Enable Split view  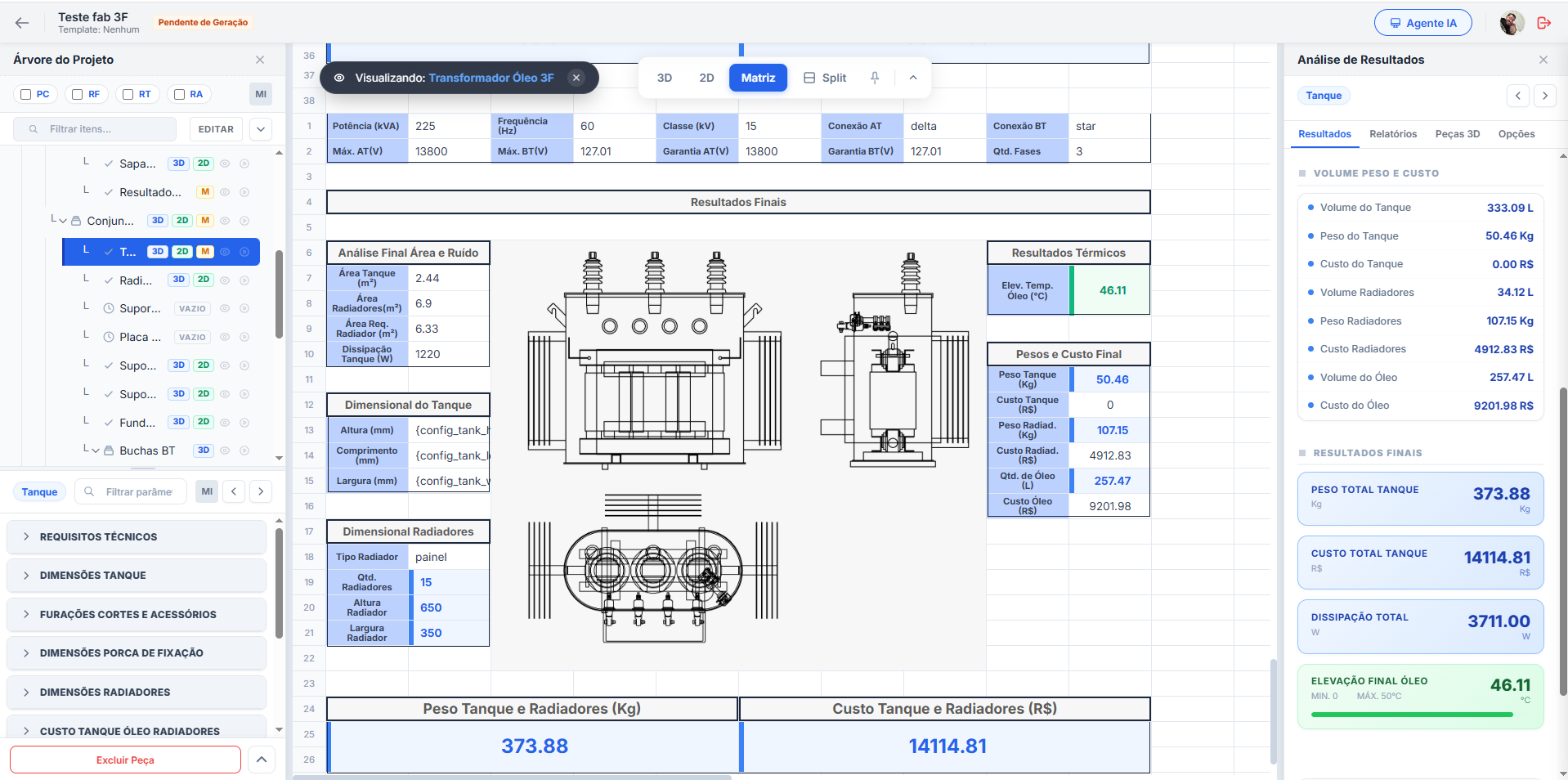coord(825,78)
